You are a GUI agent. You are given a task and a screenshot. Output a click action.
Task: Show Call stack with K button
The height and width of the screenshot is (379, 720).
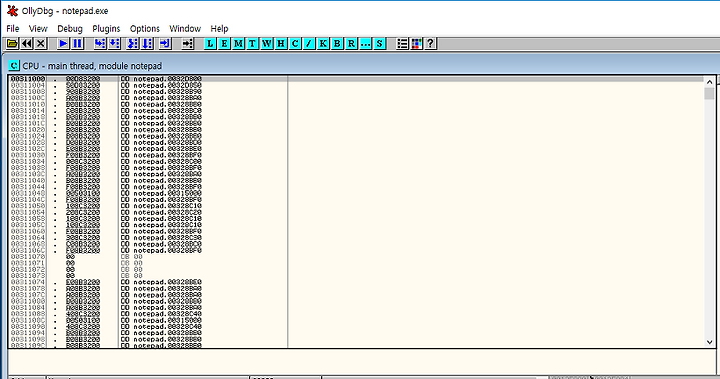click(323, 44)
